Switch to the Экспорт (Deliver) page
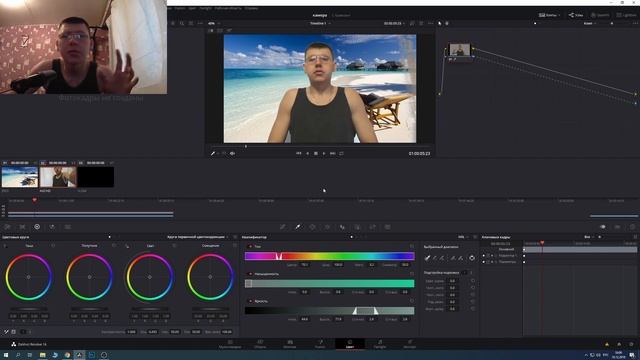This screenshot has width=640, height=360. (409, 344)
